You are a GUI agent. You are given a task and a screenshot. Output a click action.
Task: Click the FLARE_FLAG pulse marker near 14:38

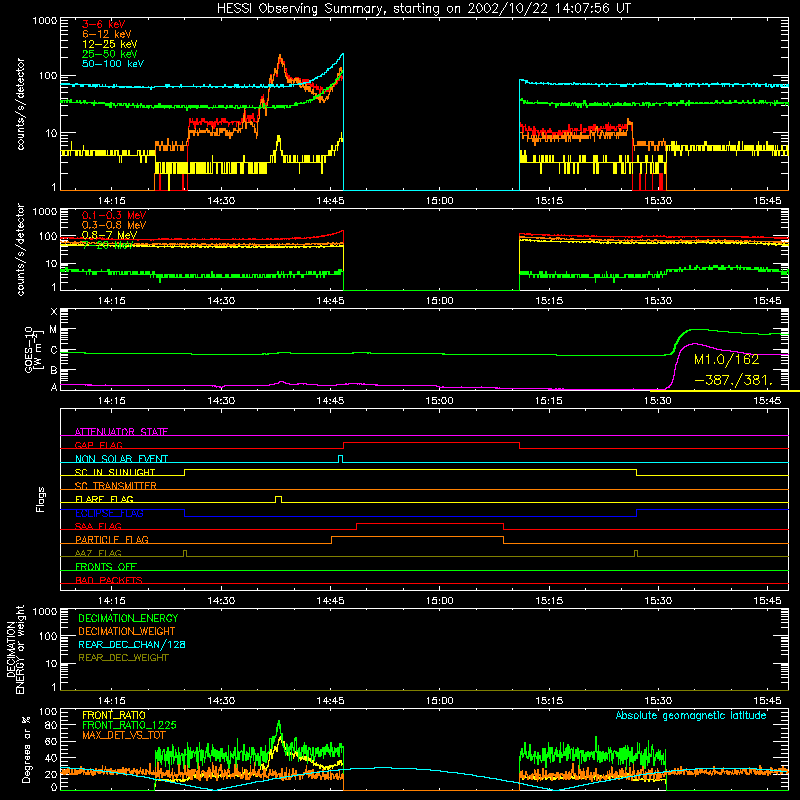point(278,499)
